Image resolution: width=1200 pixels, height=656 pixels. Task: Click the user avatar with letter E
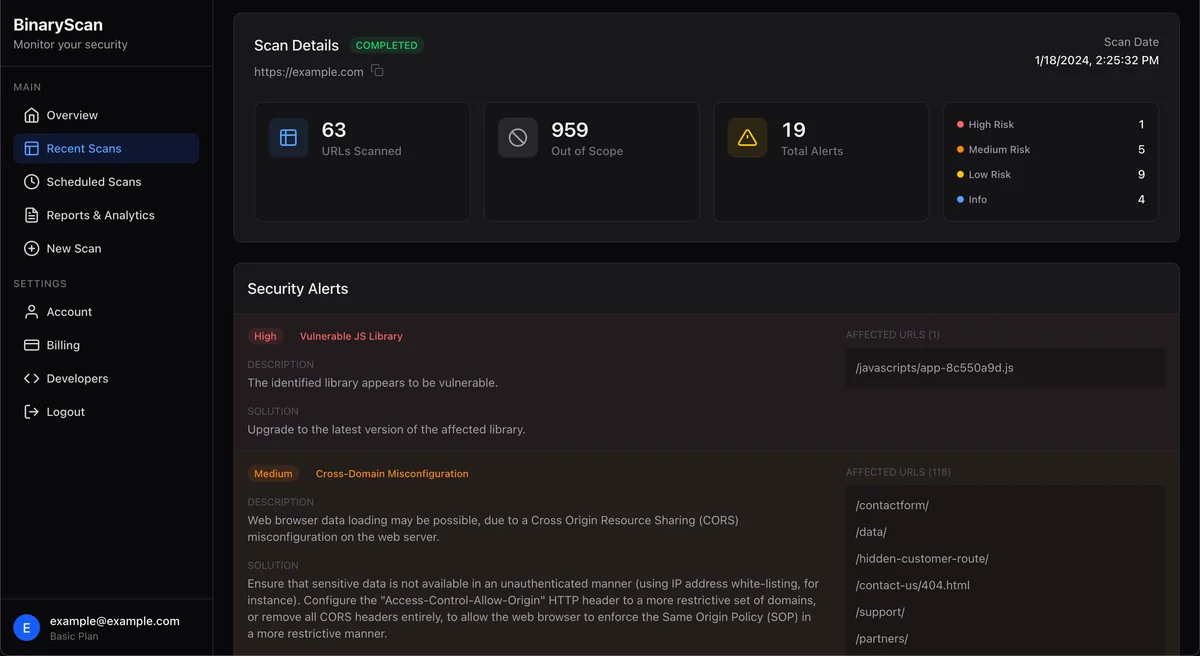[x=28, y=627]
